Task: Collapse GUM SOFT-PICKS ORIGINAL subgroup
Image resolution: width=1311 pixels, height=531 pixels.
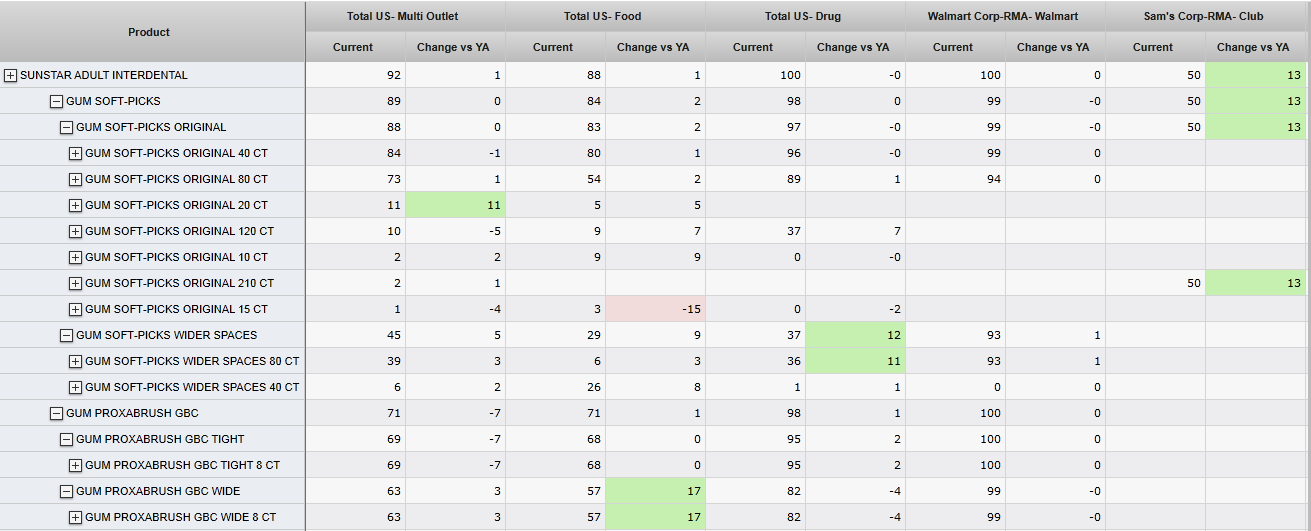Action: tap(66, 127)
